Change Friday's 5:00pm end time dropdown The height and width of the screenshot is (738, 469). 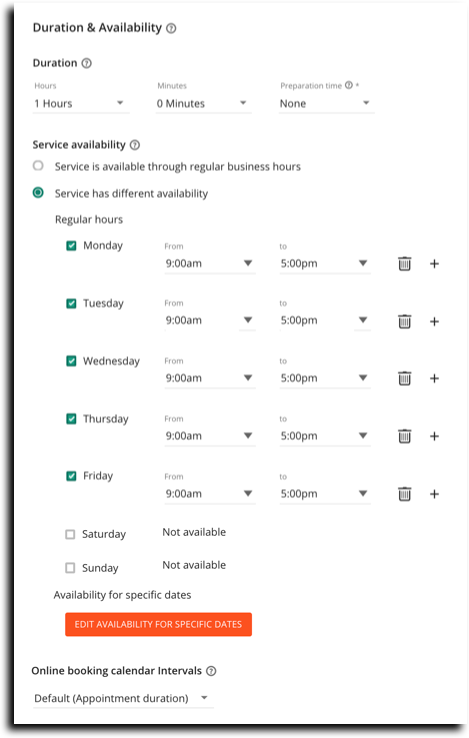coord(325,494)
